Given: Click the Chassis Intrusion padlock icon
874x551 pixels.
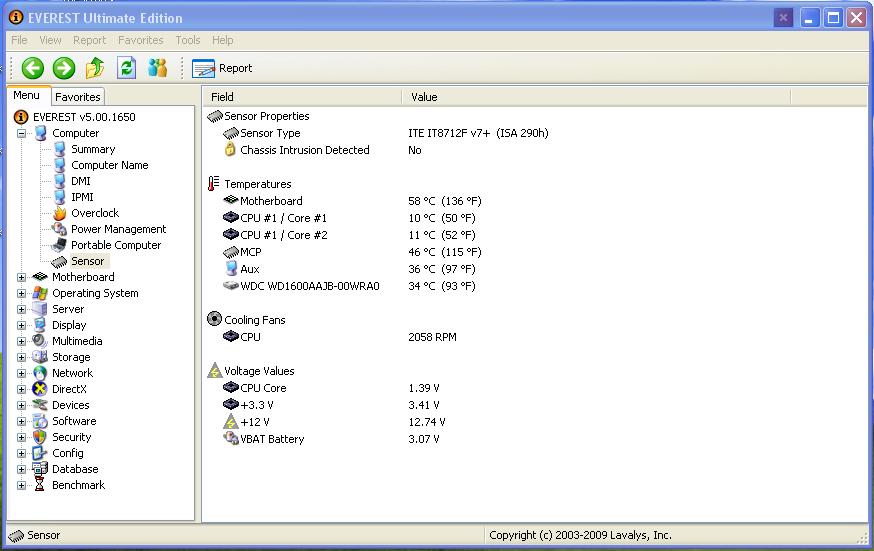Looking at the screenshot, I should point(230,149).
